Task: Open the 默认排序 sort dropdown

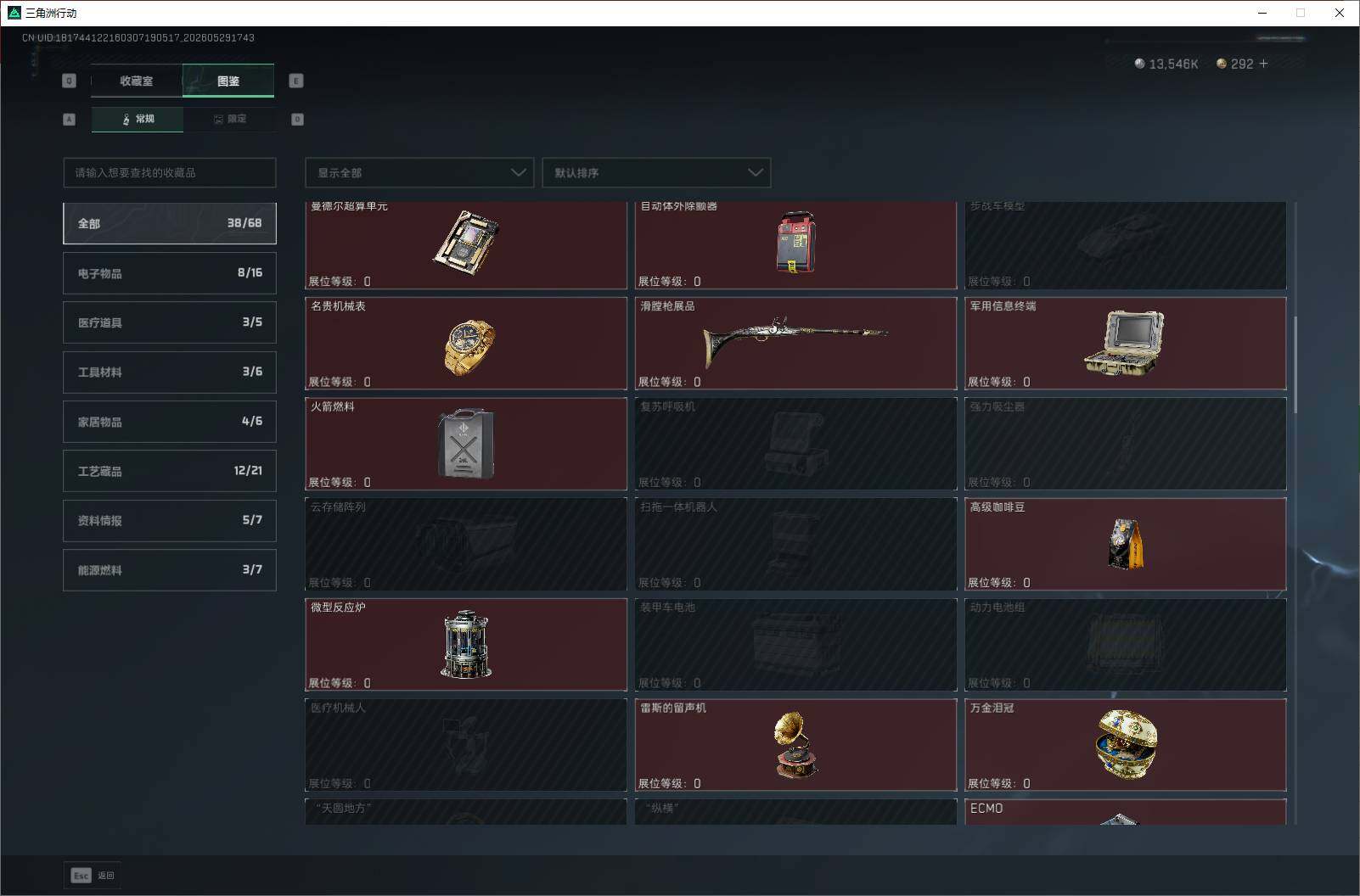Action: click(656, 172)
